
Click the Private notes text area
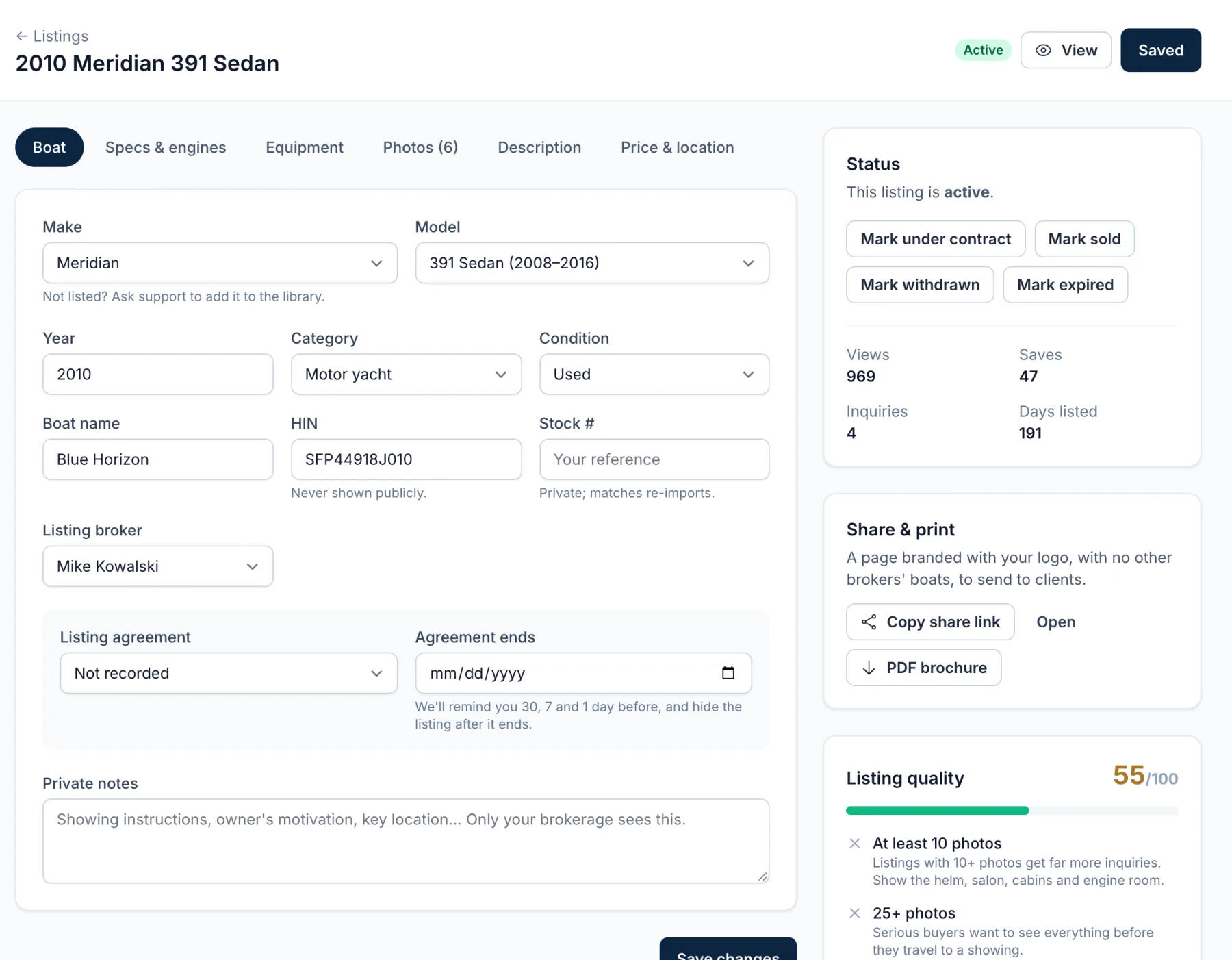(406, 841)
